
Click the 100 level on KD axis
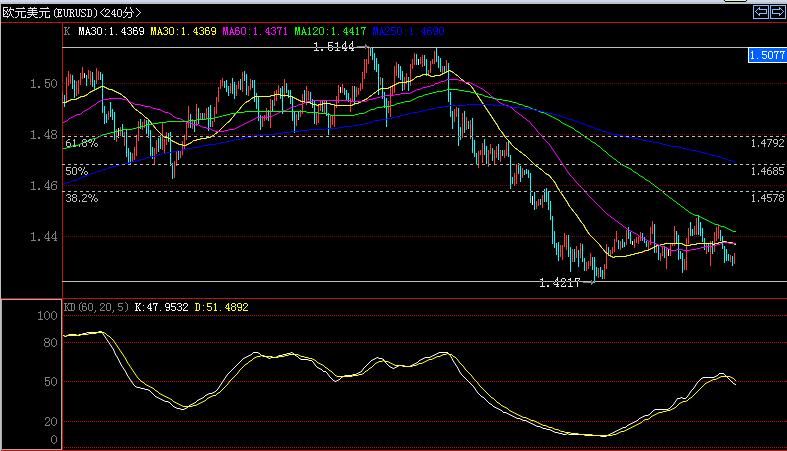click(x=47, y=316)
